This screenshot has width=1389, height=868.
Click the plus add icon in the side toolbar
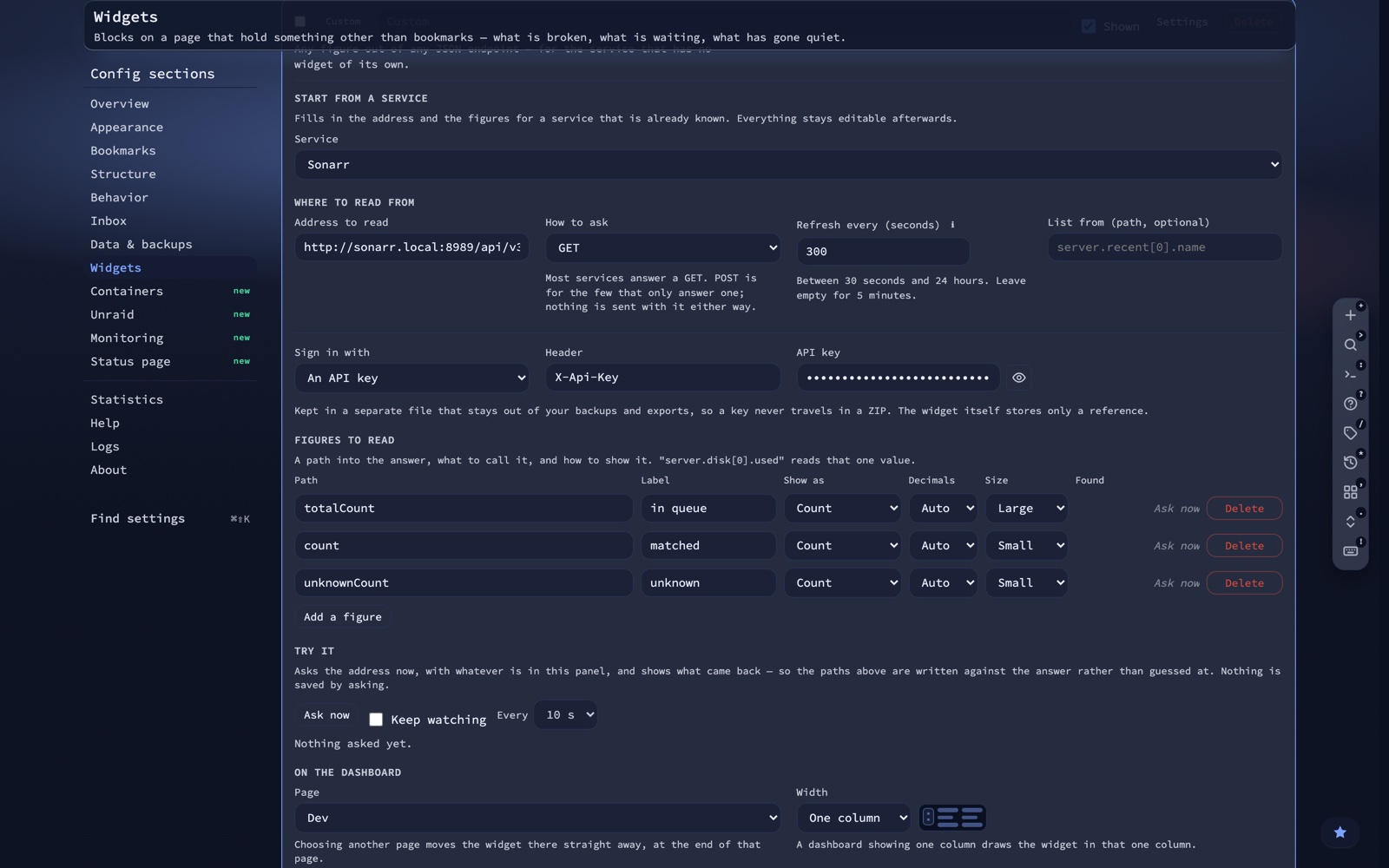[1350, 315]
